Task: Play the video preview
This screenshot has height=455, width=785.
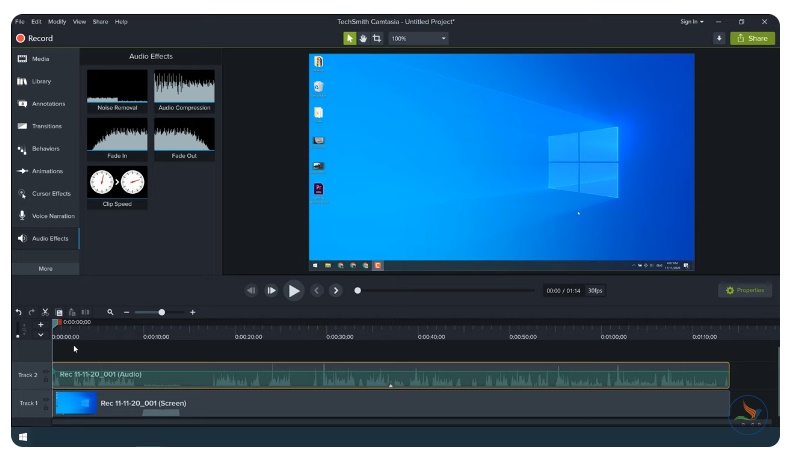Action: 294,290
